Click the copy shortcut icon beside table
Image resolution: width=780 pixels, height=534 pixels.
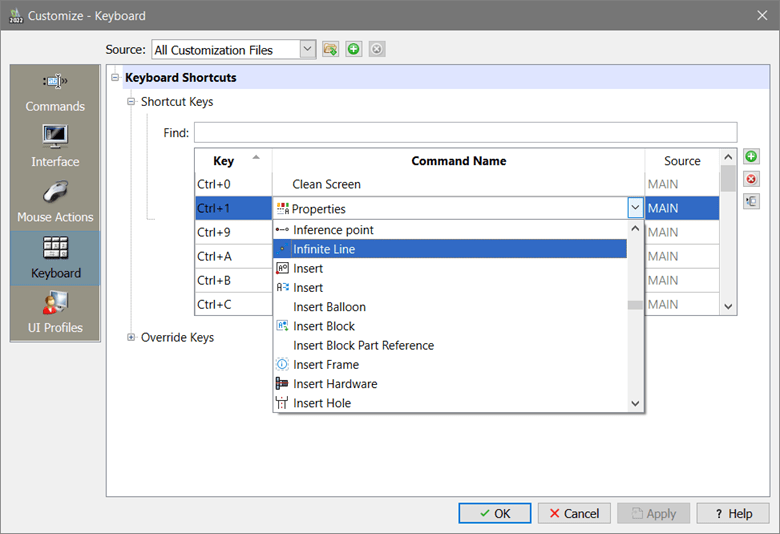point(751,202)
